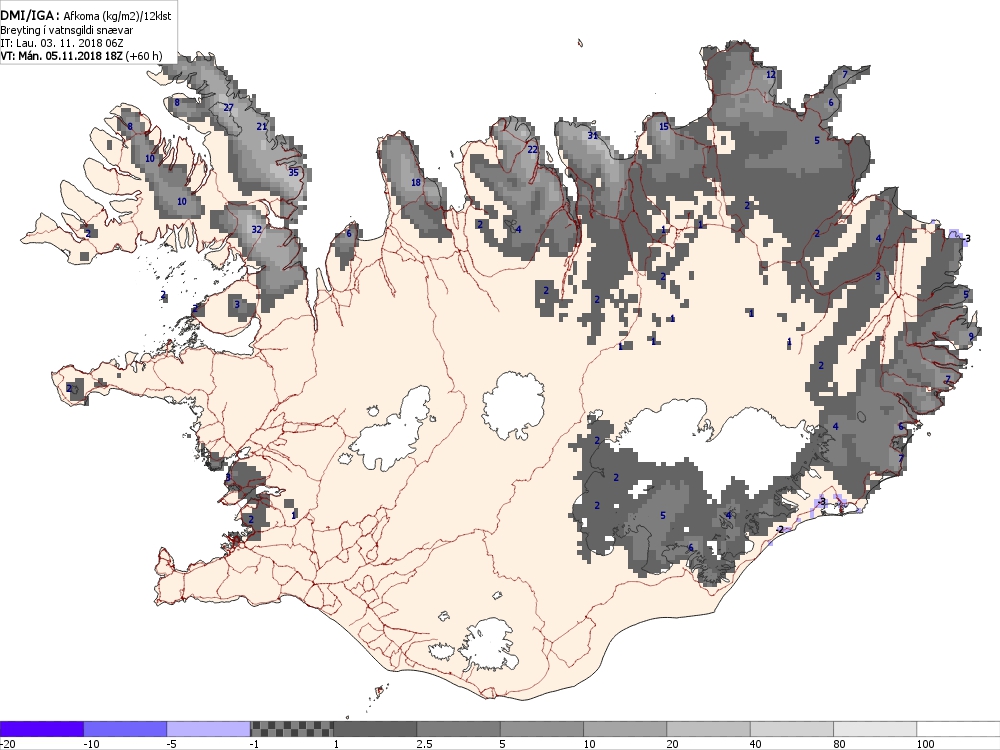Click the pale gray 40 to 80 legend swatch
Image resolution: width=1000 pixels, height=750 pixels.
click(x=791, y=729)
